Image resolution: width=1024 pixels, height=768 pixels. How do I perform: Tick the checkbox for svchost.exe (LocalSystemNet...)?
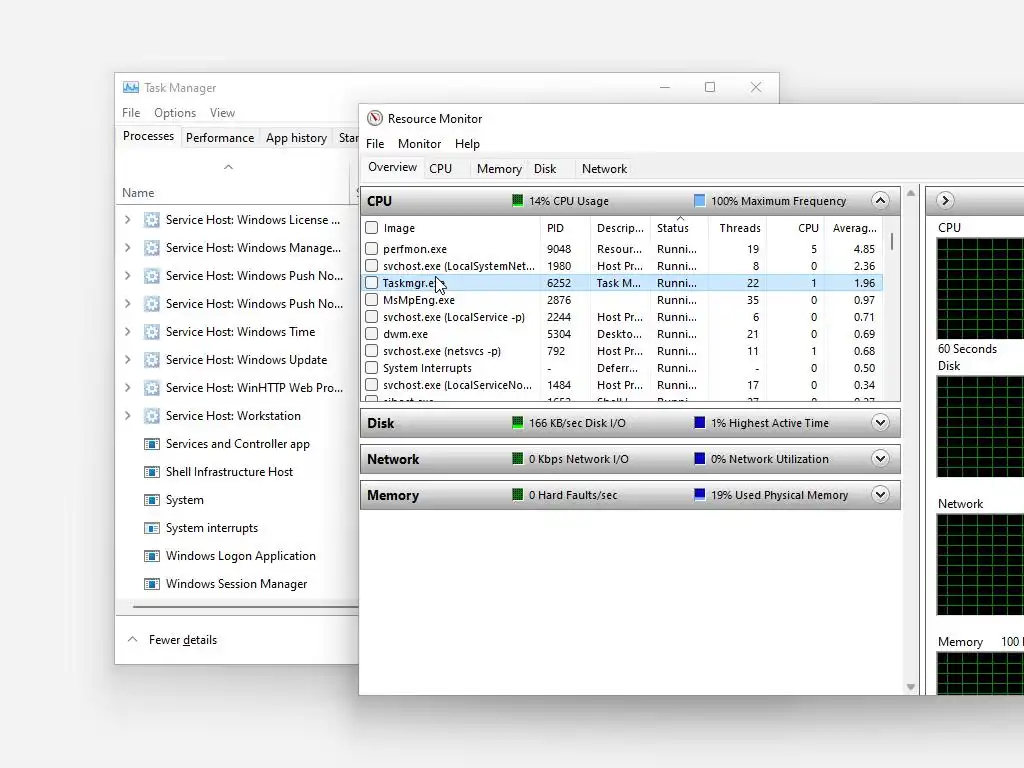tap(372, 266)
